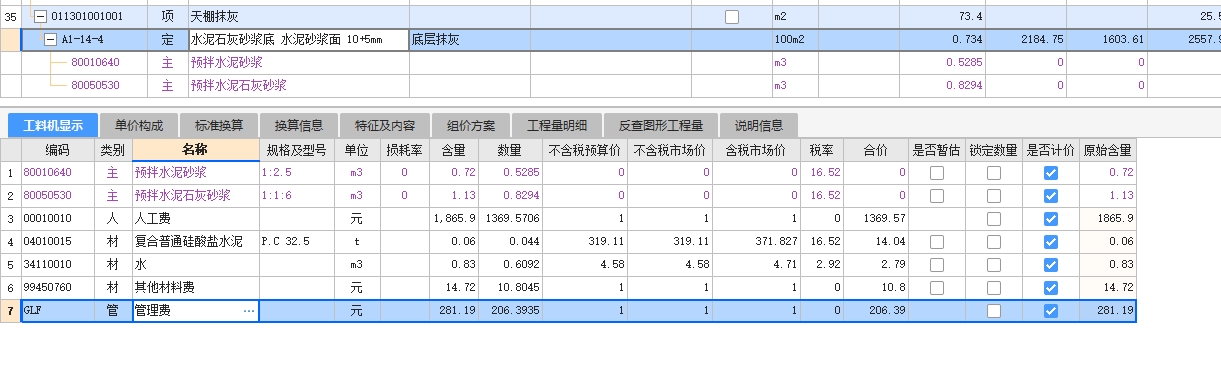Image resolution: width=1221 pixels, height=370 pixels.
Task: Switch to the 工料机显示 tab
Action: (x=53, y=126)
